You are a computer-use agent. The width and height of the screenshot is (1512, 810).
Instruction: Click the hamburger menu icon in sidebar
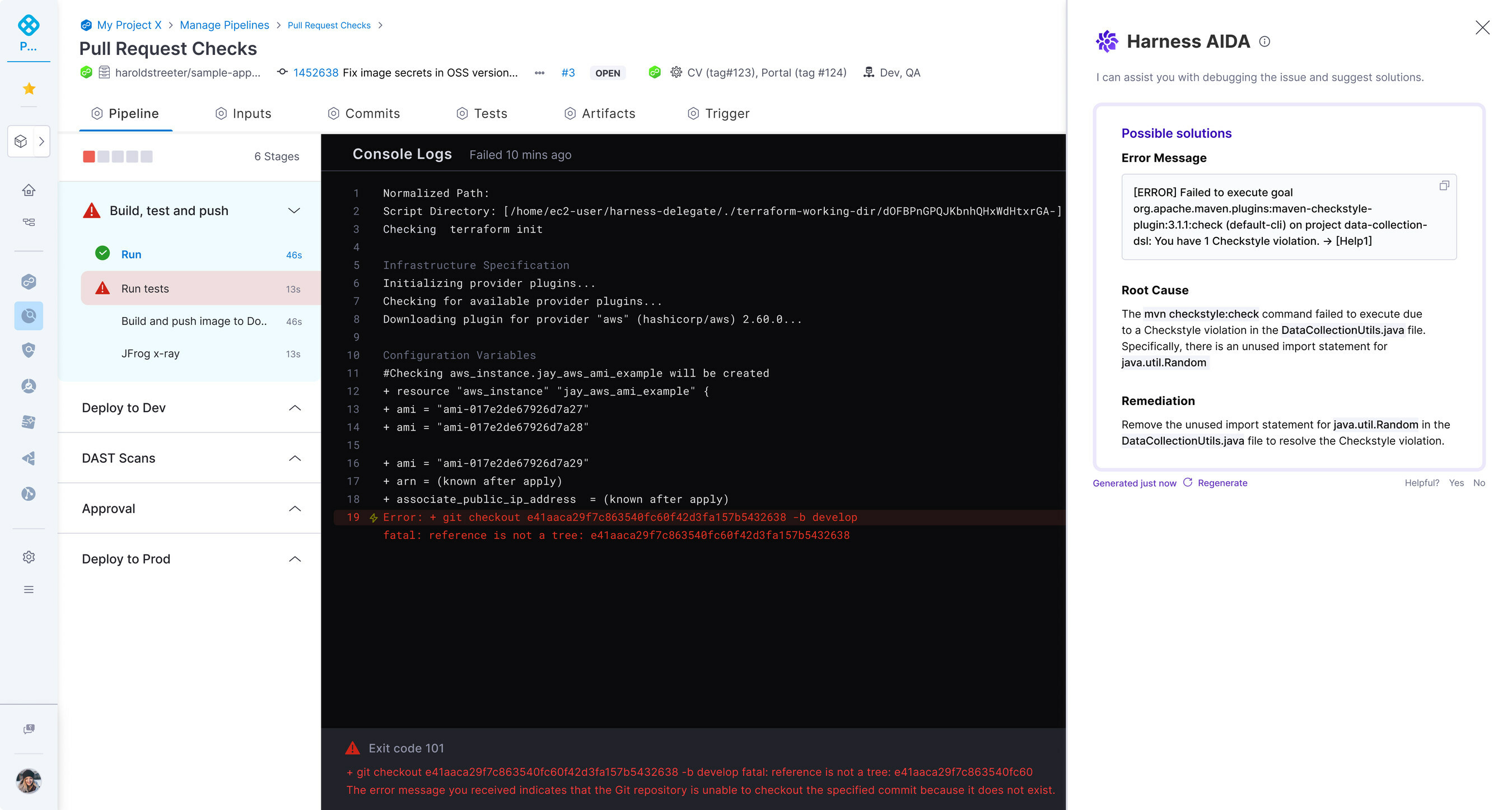pos(29,589)
